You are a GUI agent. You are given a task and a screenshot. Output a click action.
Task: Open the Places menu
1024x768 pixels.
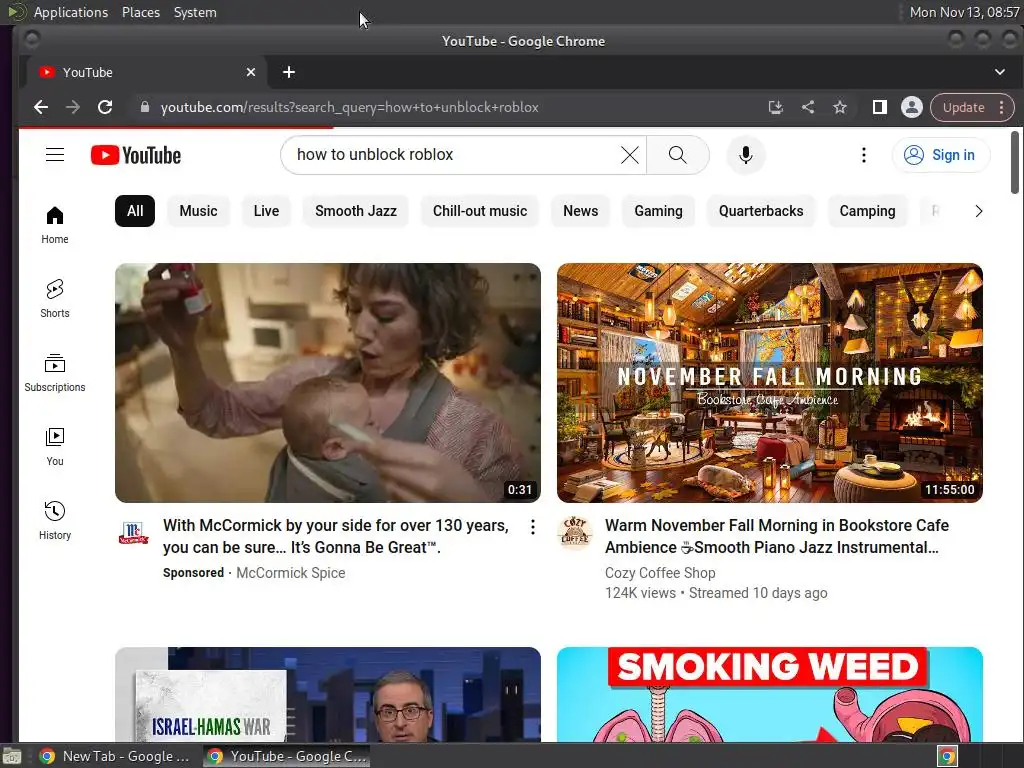(x=141, y=12)
